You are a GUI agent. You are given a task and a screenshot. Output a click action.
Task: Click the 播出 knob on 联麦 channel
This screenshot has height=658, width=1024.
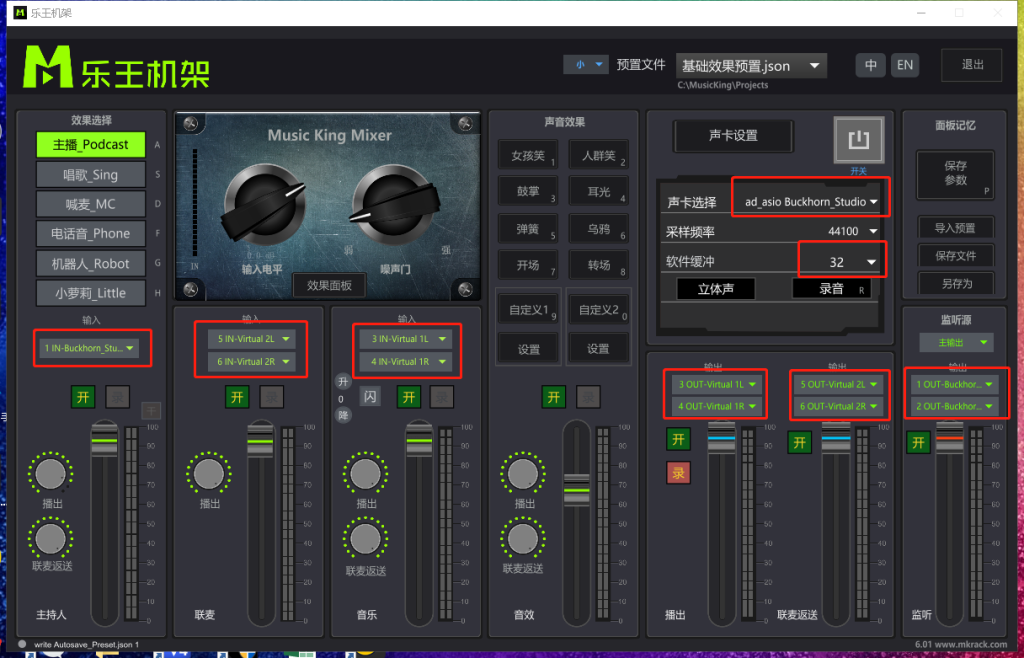tap(208, 475)
